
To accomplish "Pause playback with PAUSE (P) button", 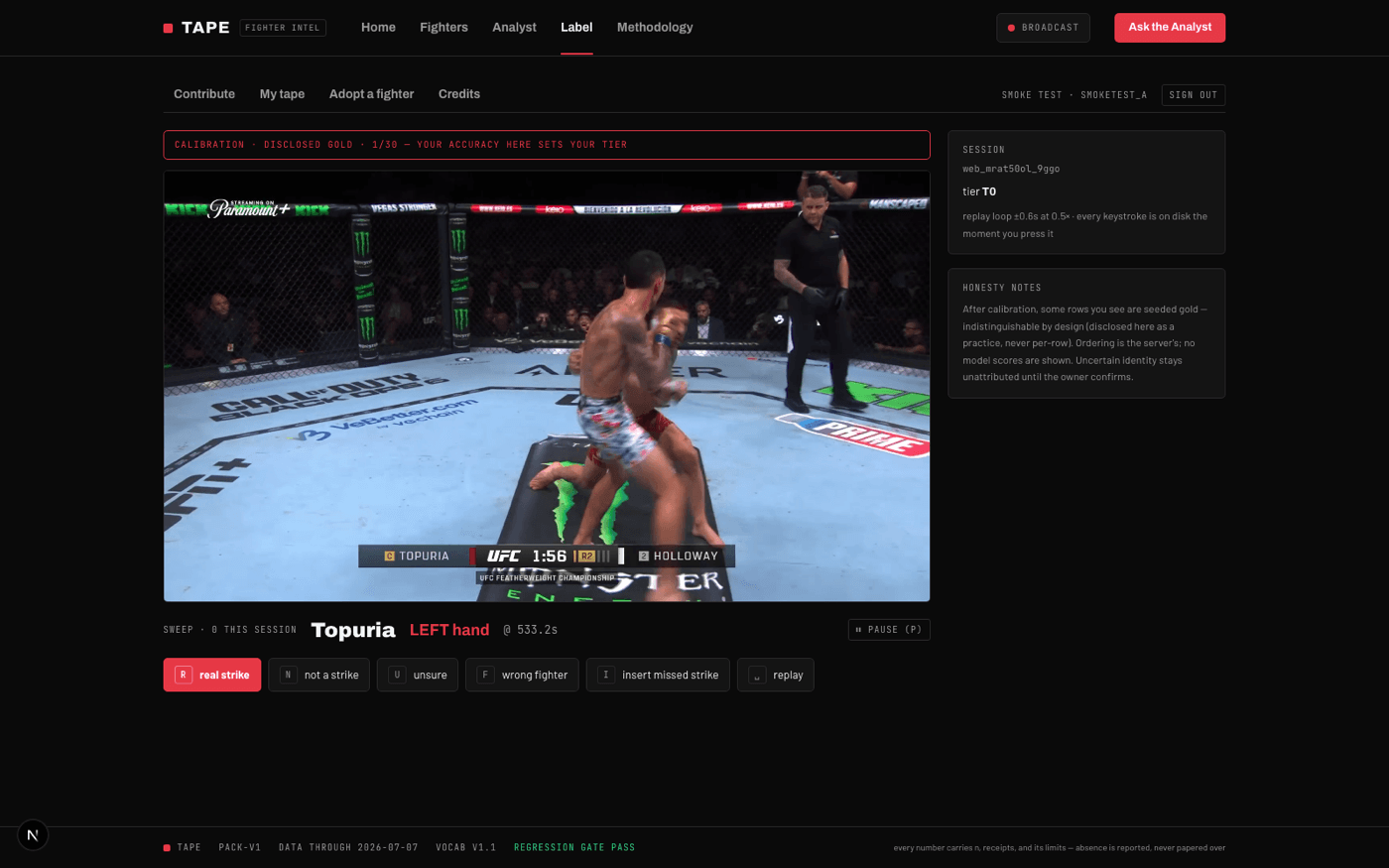I will 889,630.
